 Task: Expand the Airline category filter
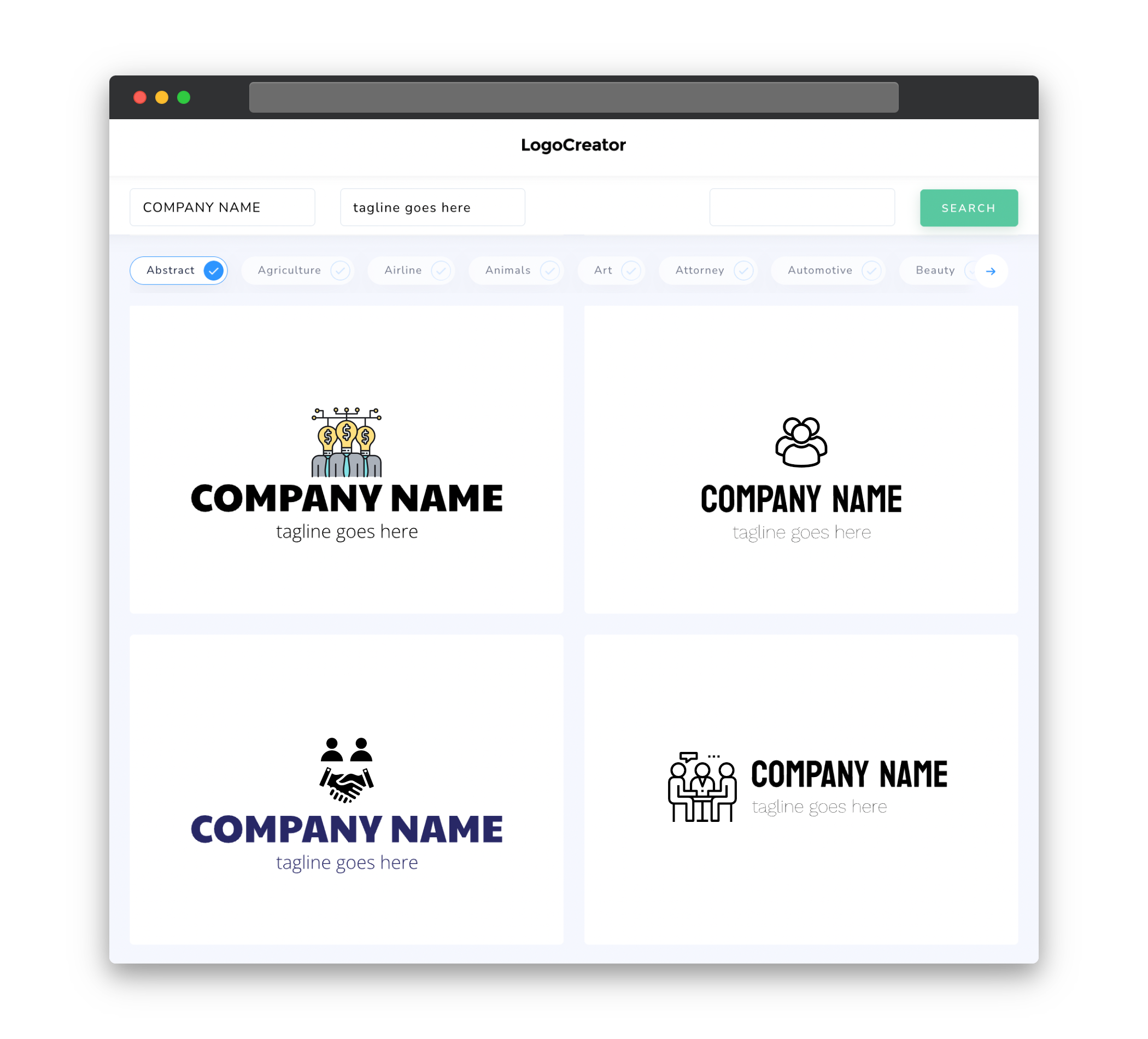(x=415, y=270)
